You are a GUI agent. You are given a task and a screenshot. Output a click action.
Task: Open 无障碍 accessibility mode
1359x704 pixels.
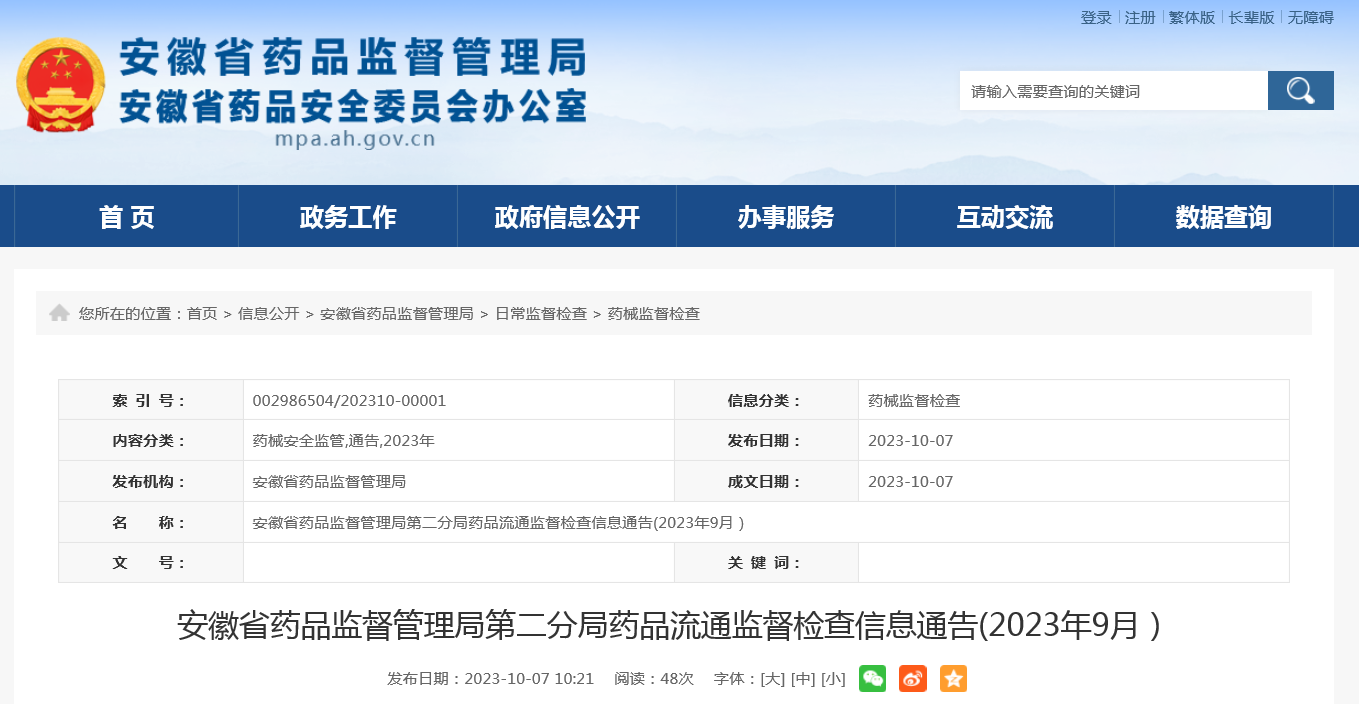[x=1311, y=17]
